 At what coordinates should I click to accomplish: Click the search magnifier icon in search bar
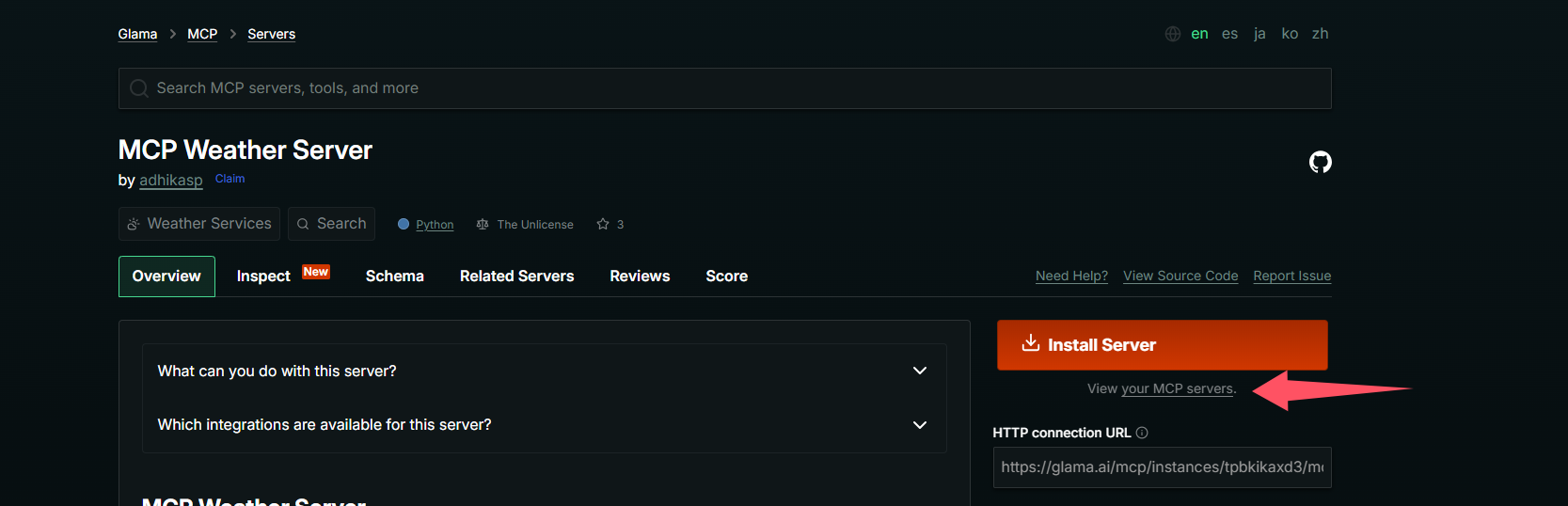(139, 88)
